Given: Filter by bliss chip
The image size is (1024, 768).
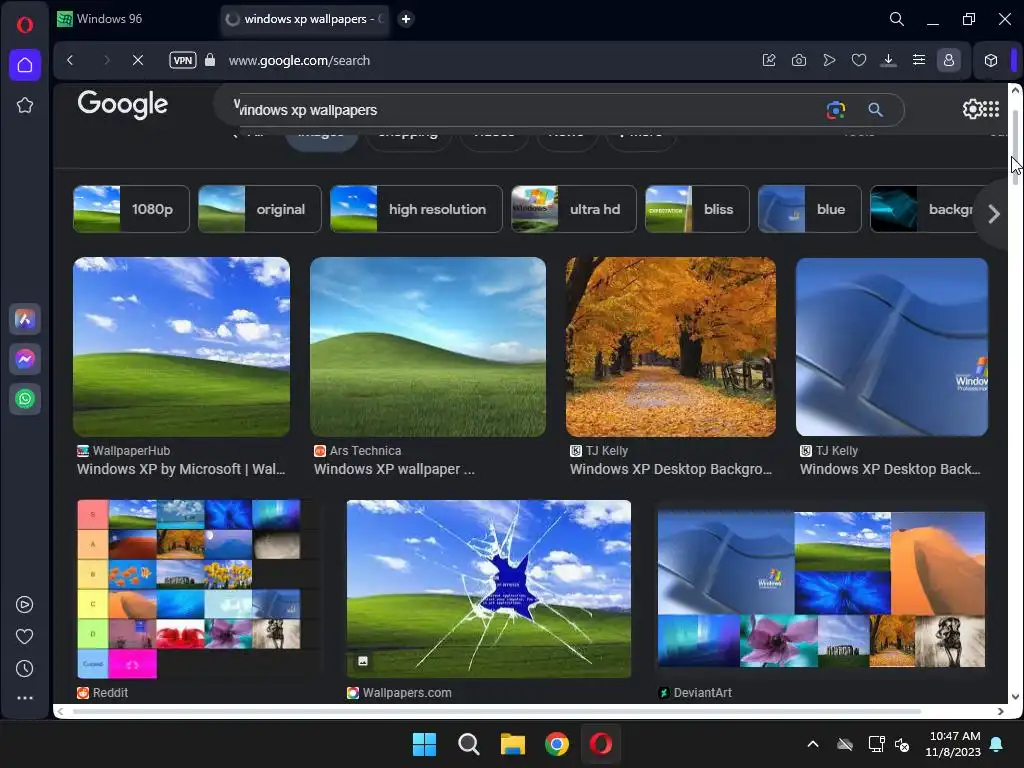Looking at the screenshot, I should coord(697,209).
